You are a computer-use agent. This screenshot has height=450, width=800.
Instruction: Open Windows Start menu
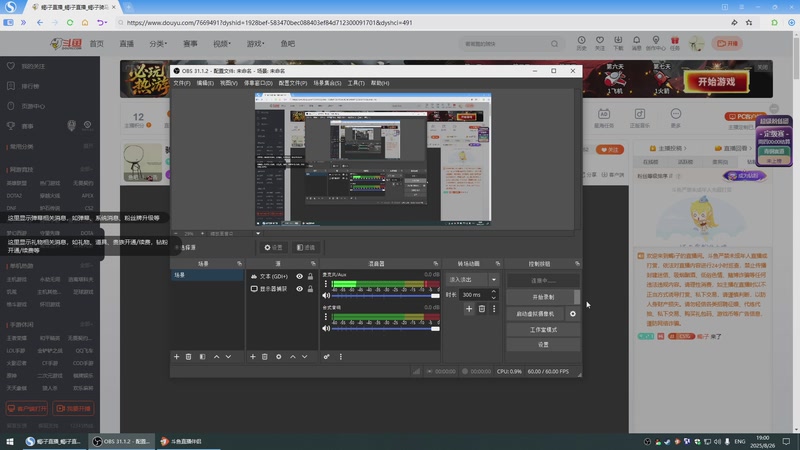(x=10, y=441)
